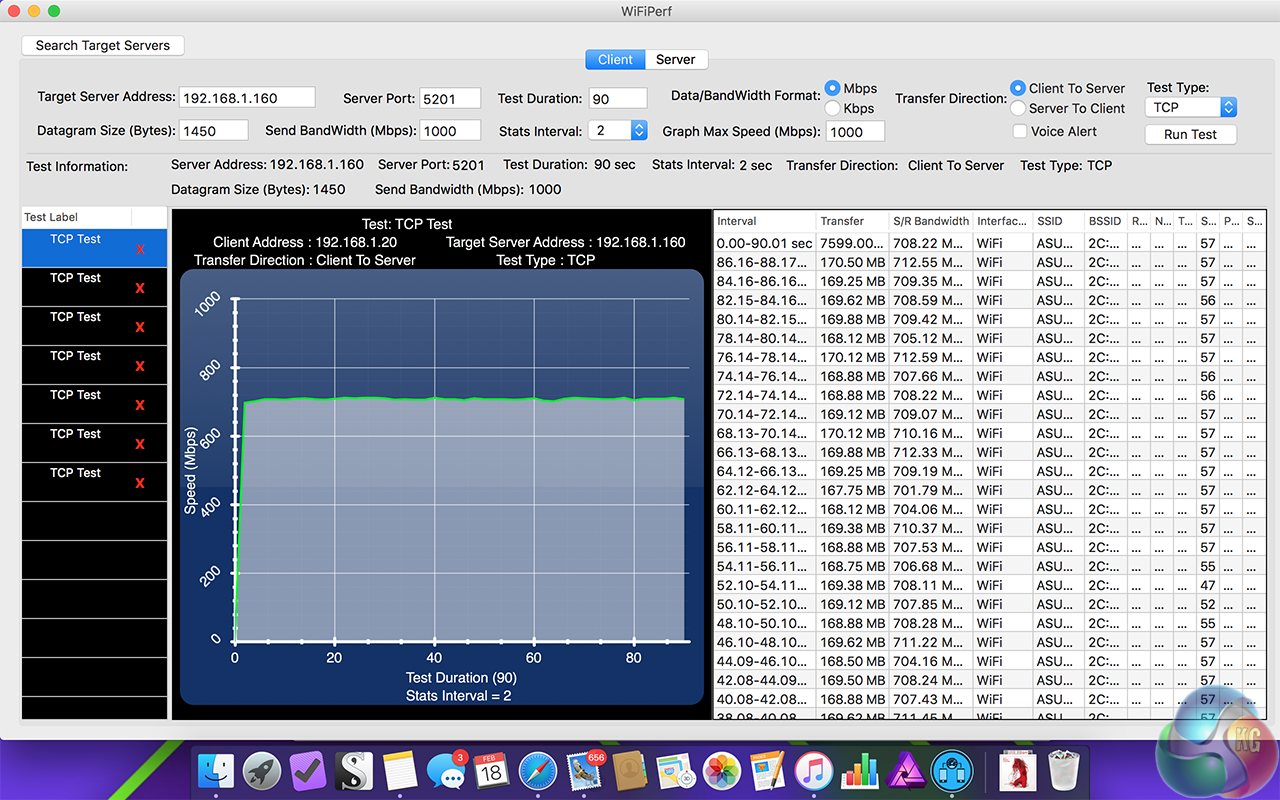The width and height of the screenshot is (1280, 800).
Task: Open Messages app in the dock
Action: pyautogui.click(x=445, y=771)
